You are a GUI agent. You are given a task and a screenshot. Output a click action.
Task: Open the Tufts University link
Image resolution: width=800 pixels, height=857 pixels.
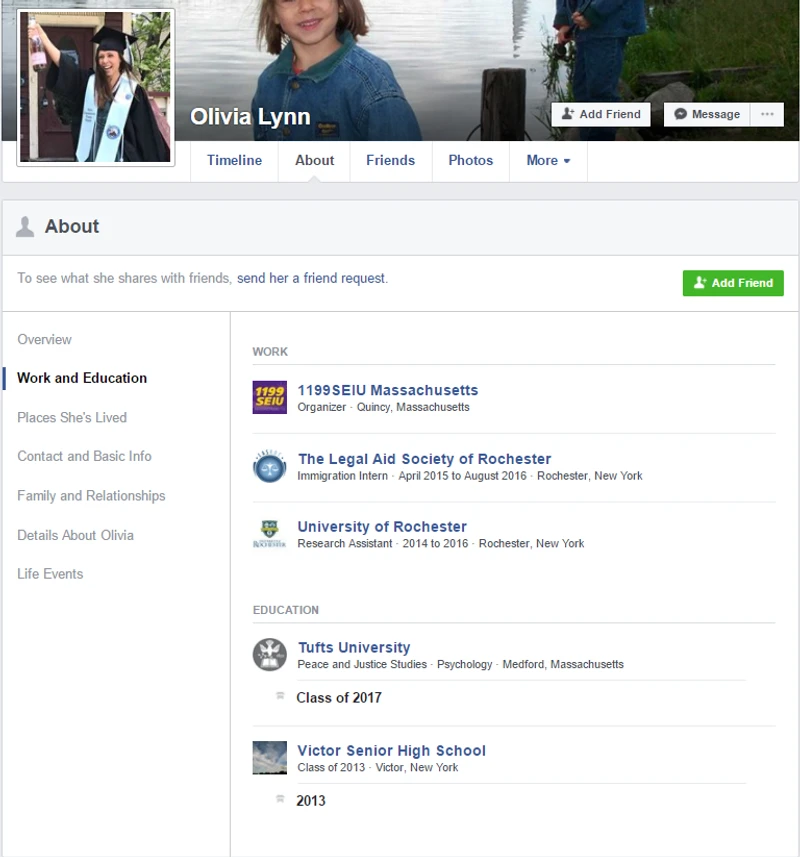(x=354, y=648)
